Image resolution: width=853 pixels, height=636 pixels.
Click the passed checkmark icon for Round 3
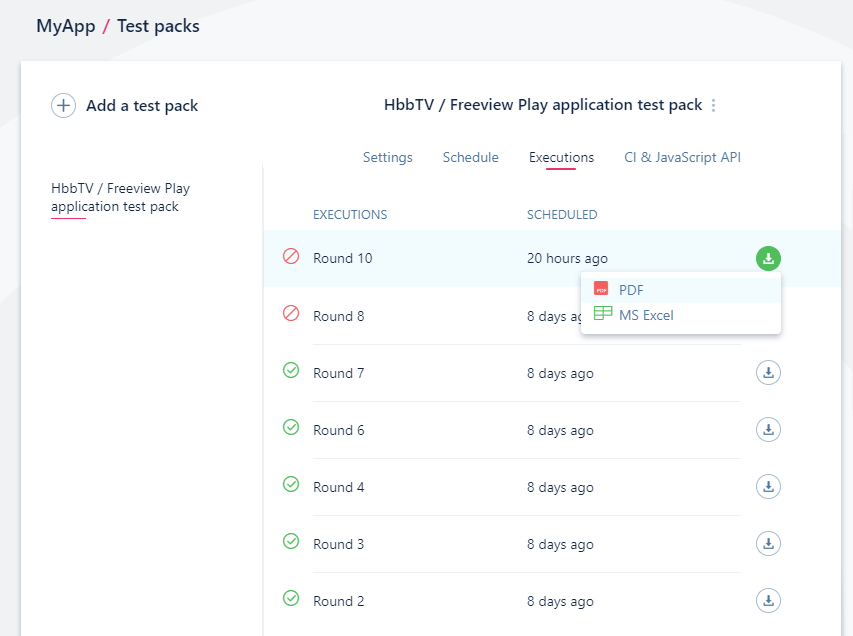pos(291,541)
